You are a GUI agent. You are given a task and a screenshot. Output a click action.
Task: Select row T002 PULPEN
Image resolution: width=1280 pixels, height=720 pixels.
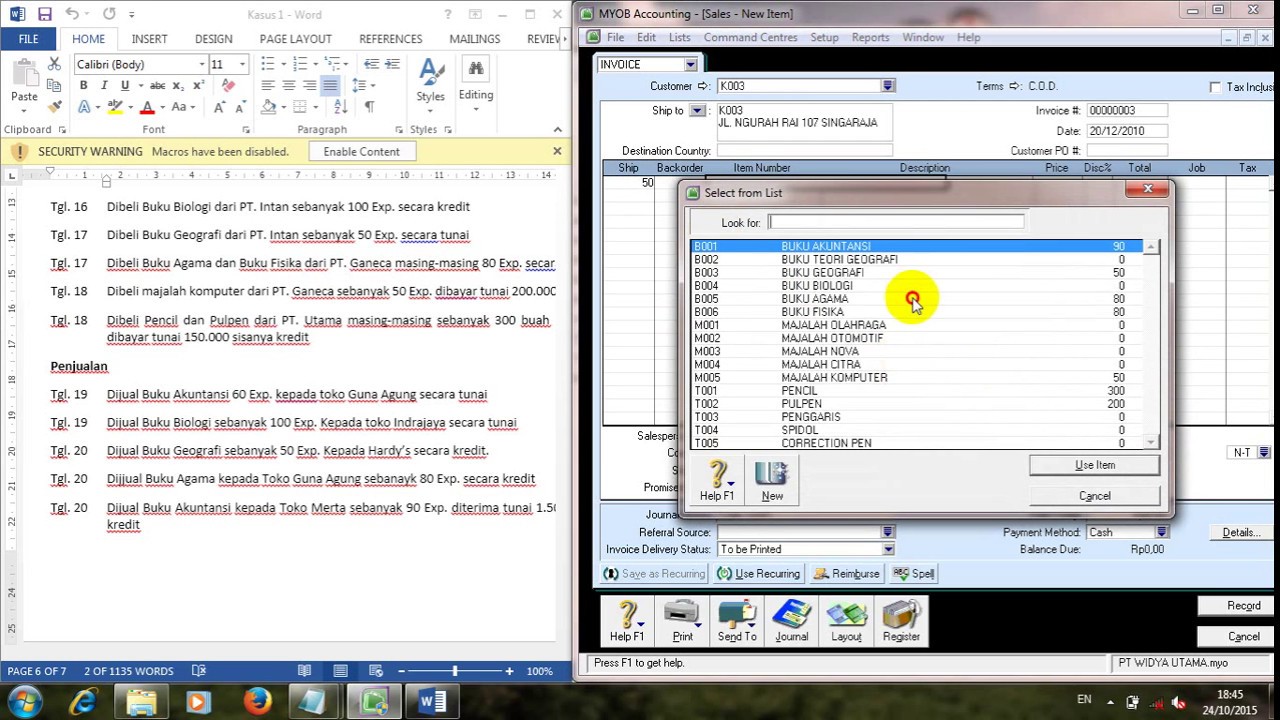point(918,404)
